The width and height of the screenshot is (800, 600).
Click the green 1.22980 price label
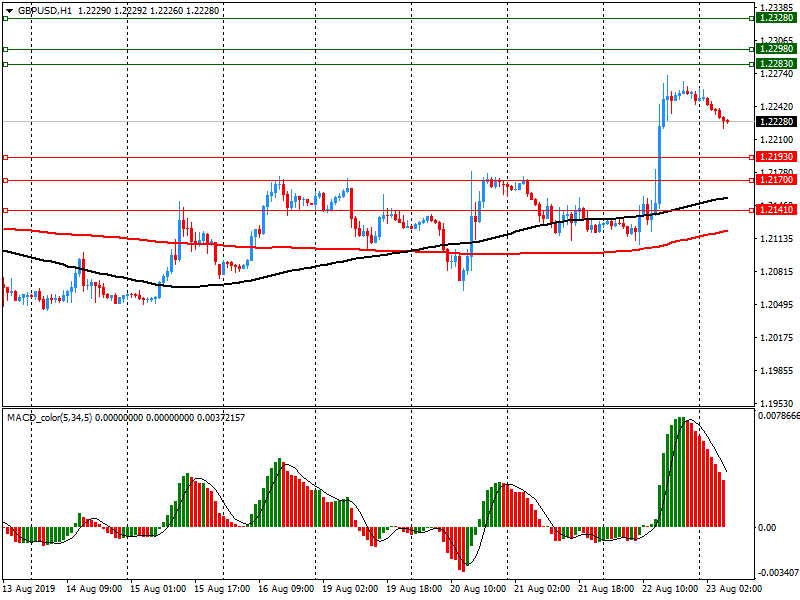click(777, 48)
